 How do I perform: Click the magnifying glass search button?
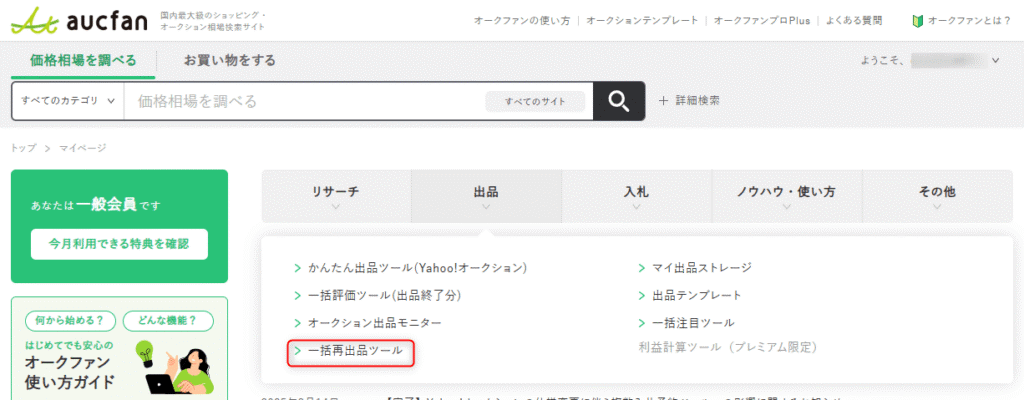click(x=618, y=101)
